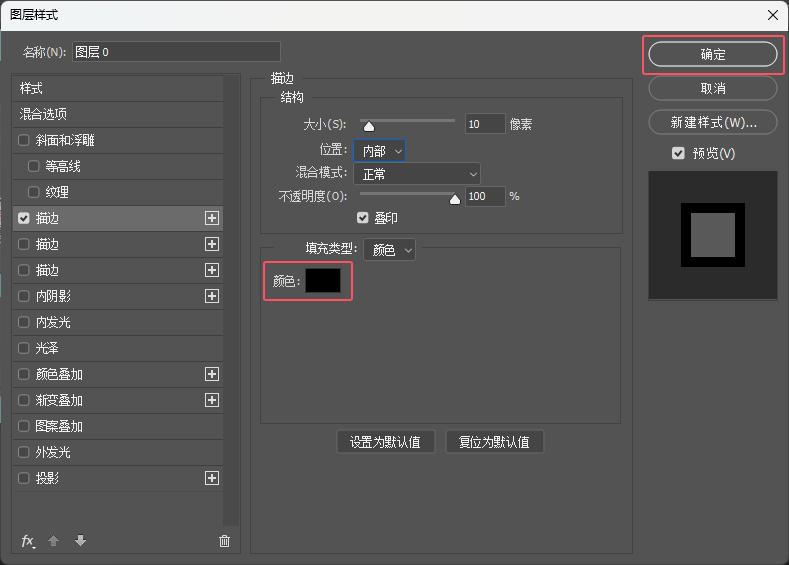Enable the 内发光 checkbox
This screenshot has height=565, width=789.
tap(24, 322)
